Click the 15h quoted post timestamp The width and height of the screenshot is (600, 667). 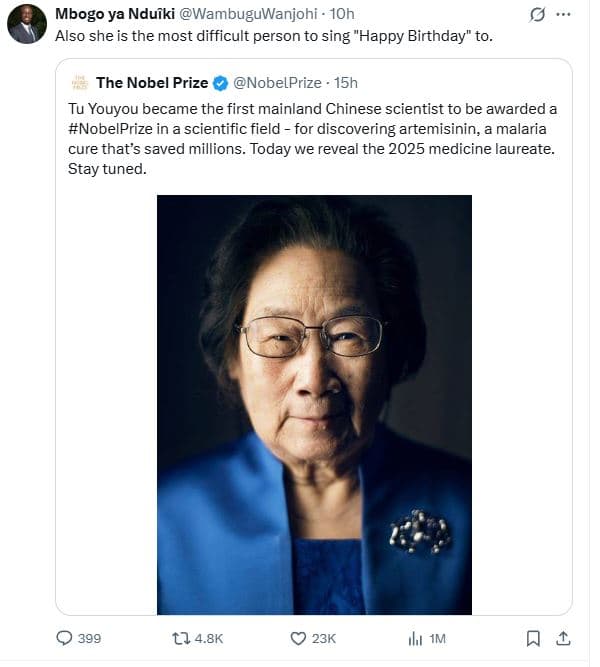click(346, 83)
